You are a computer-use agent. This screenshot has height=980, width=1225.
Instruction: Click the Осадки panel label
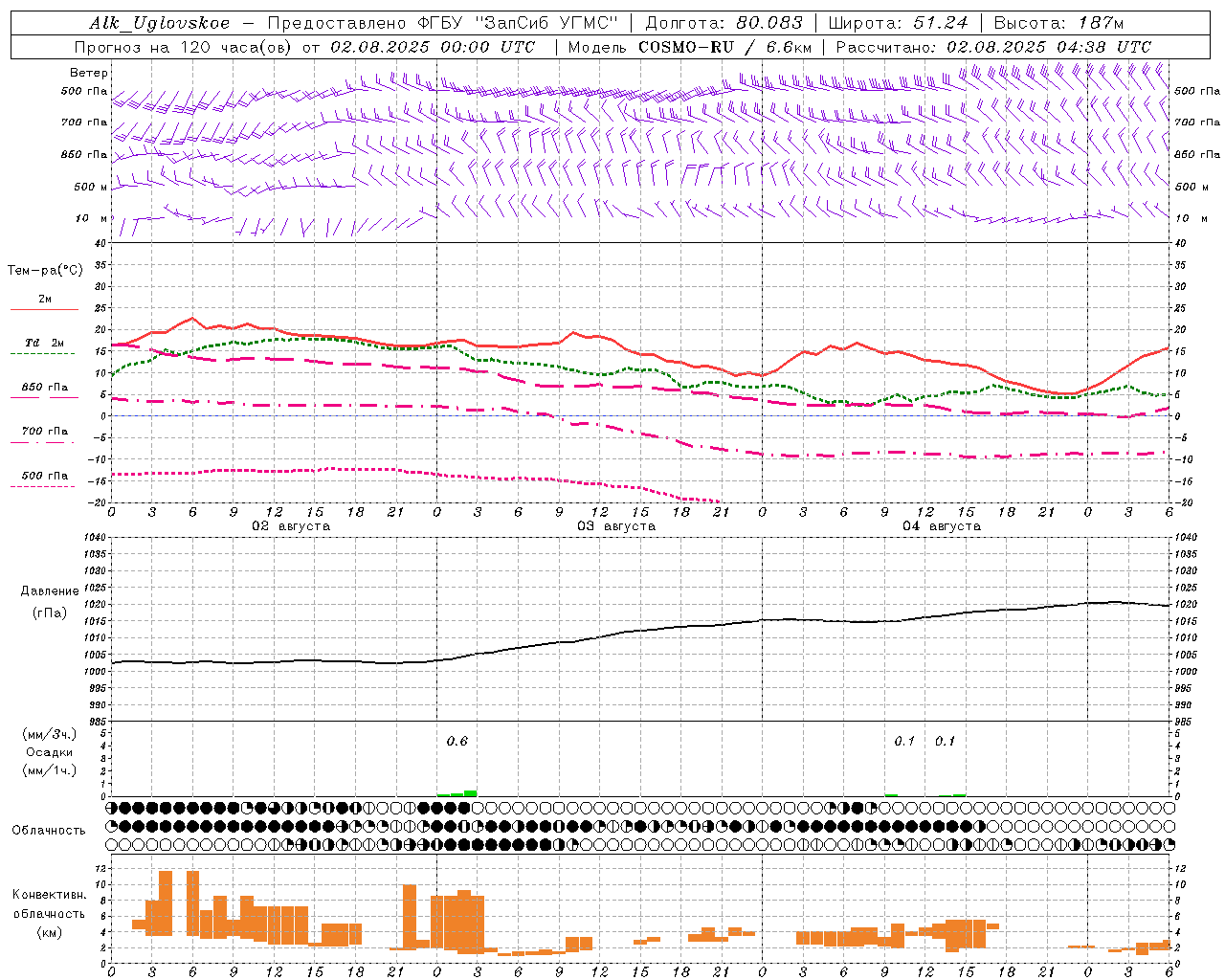click(x=49, y=752)
